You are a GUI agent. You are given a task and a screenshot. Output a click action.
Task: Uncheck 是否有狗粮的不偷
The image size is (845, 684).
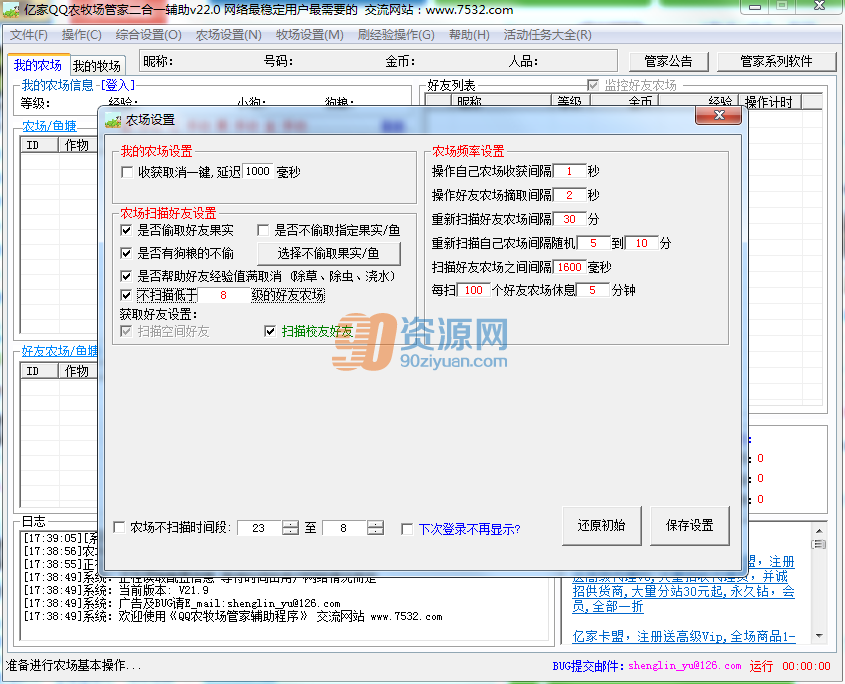(126, 253)
